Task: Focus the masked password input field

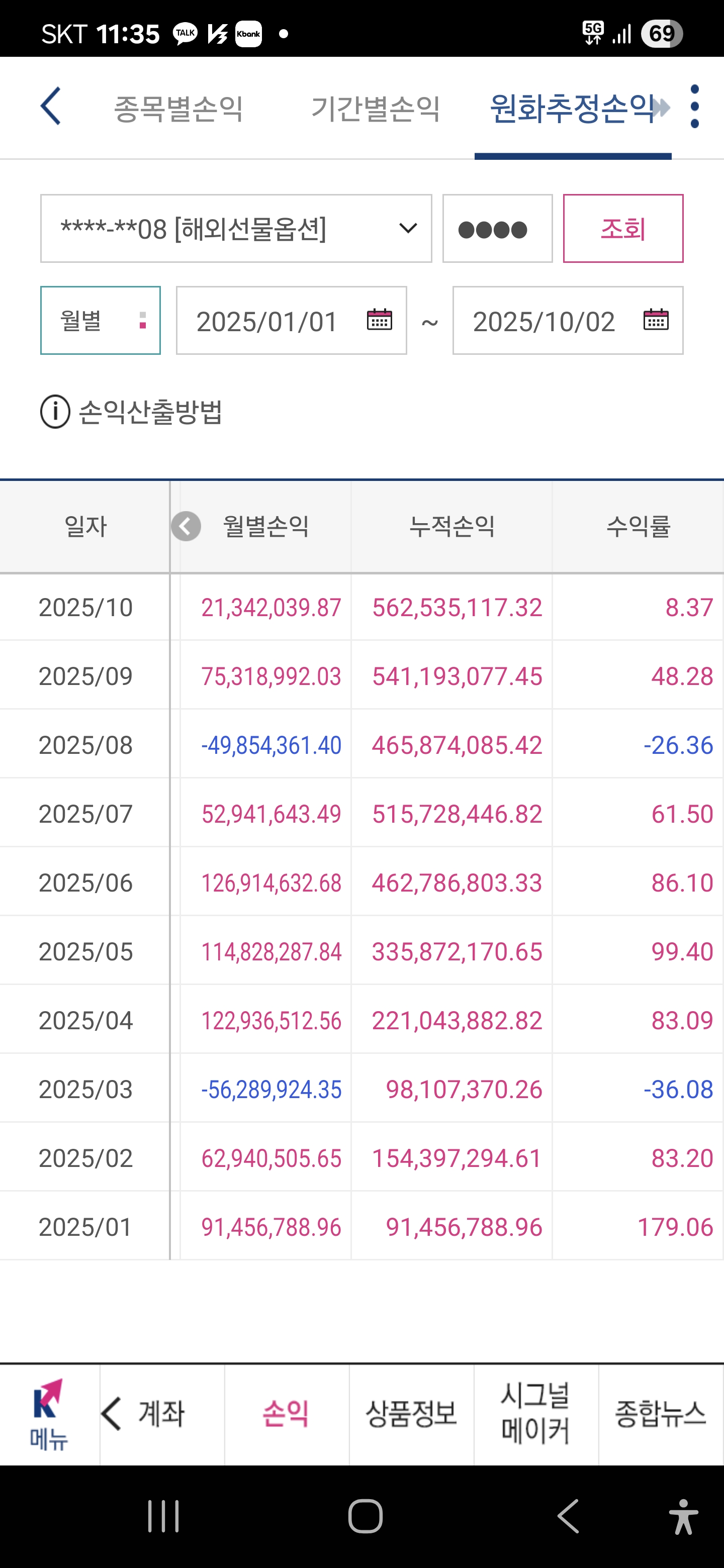Action: click(x=497, y=229)
